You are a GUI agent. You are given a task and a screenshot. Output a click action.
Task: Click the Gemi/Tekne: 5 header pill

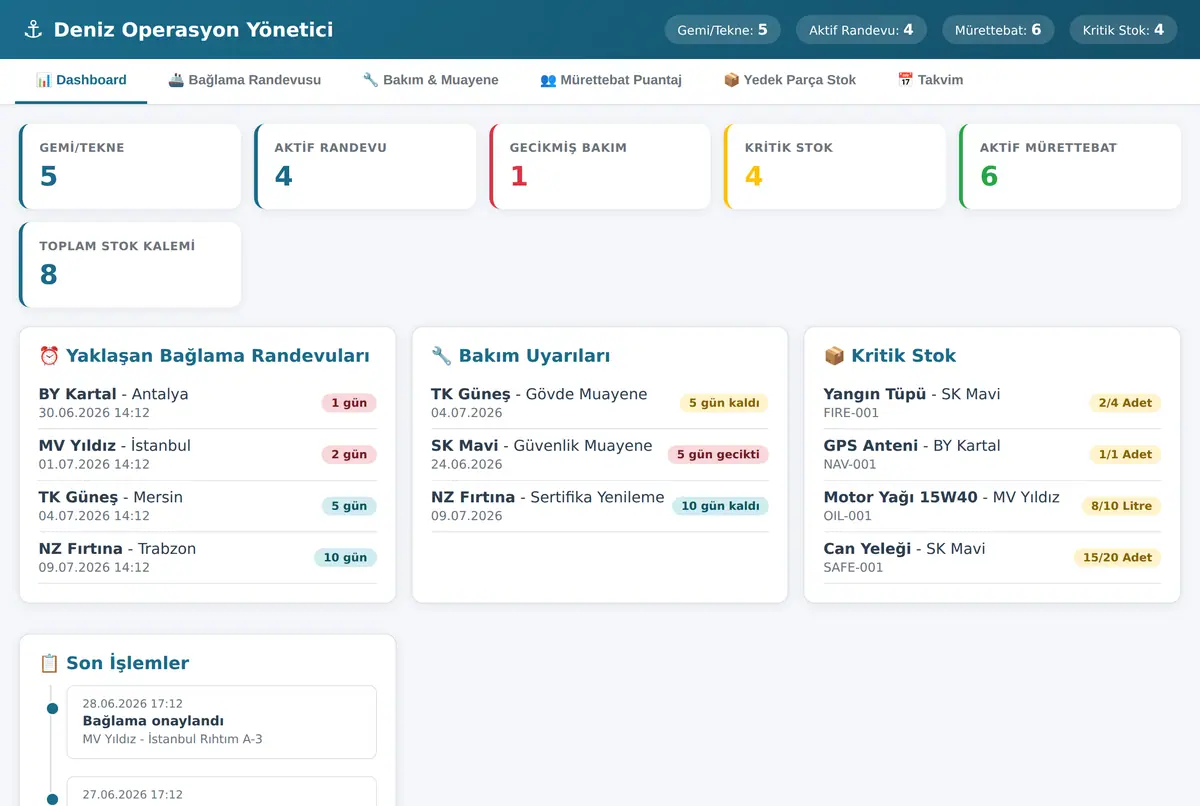click(722, 30)
